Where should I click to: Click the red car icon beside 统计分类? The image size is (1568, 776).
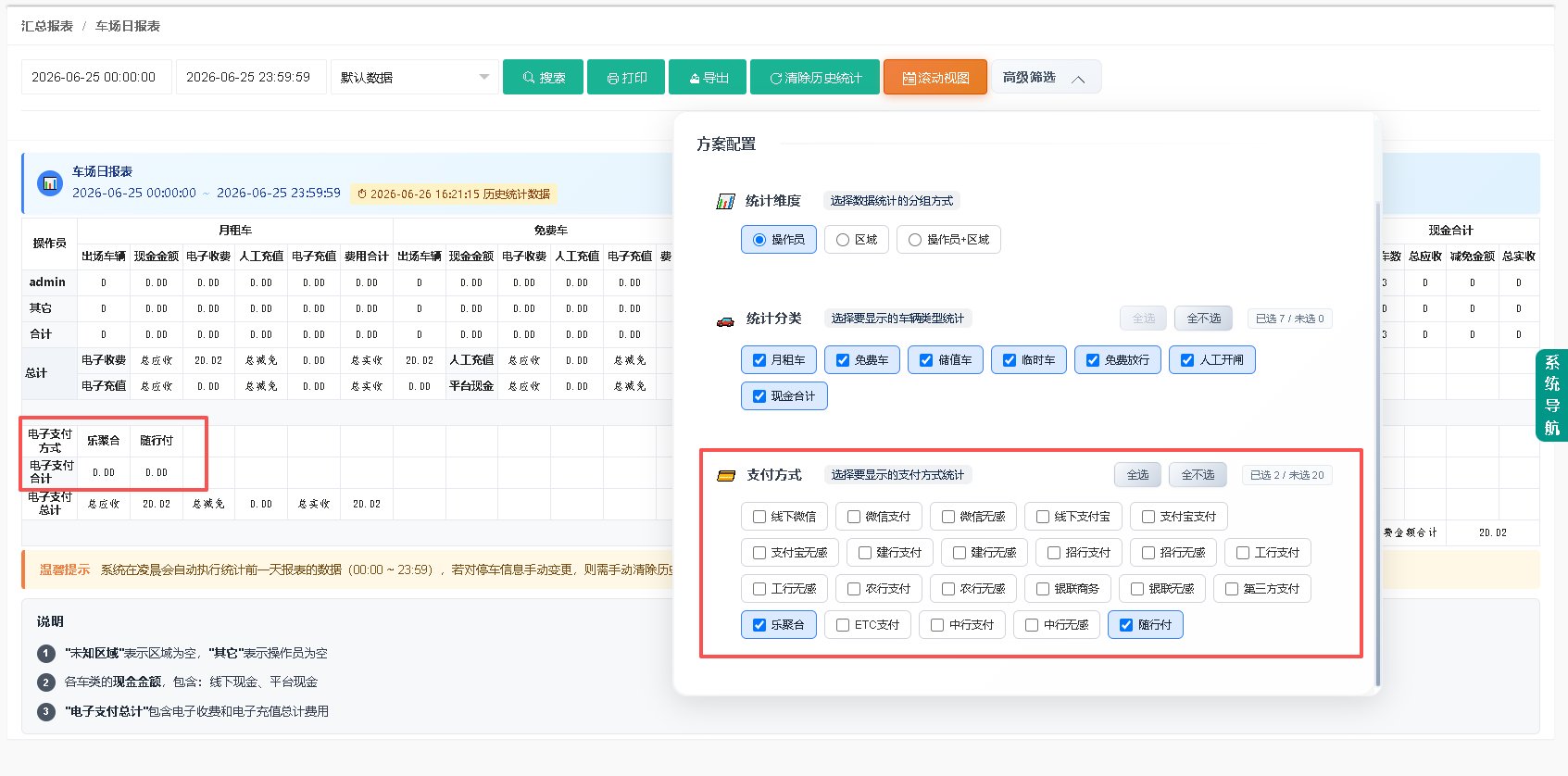click(725, 320)
